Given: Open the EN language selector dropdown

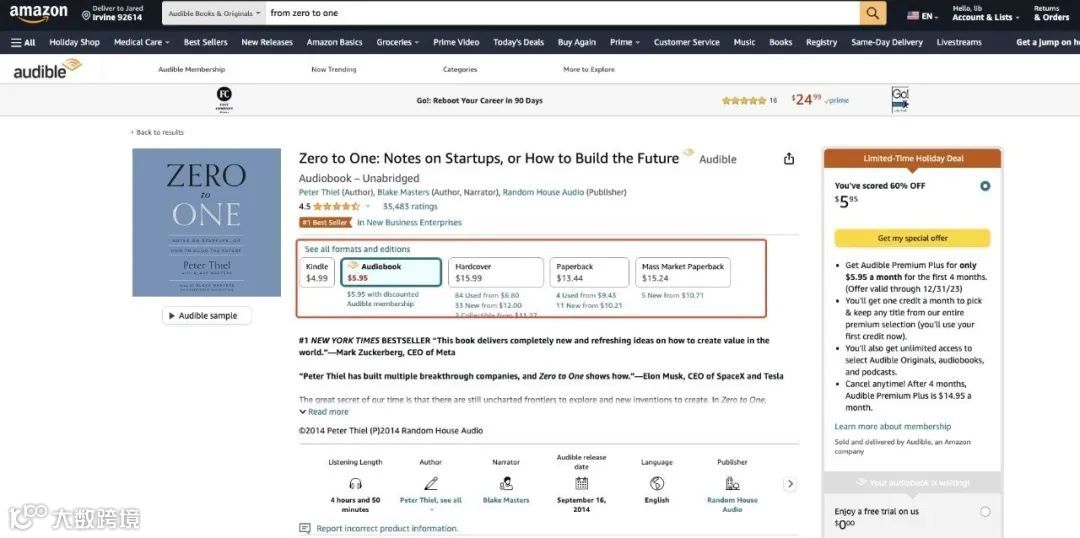Looking at the screenshot, I should point(924,15).
